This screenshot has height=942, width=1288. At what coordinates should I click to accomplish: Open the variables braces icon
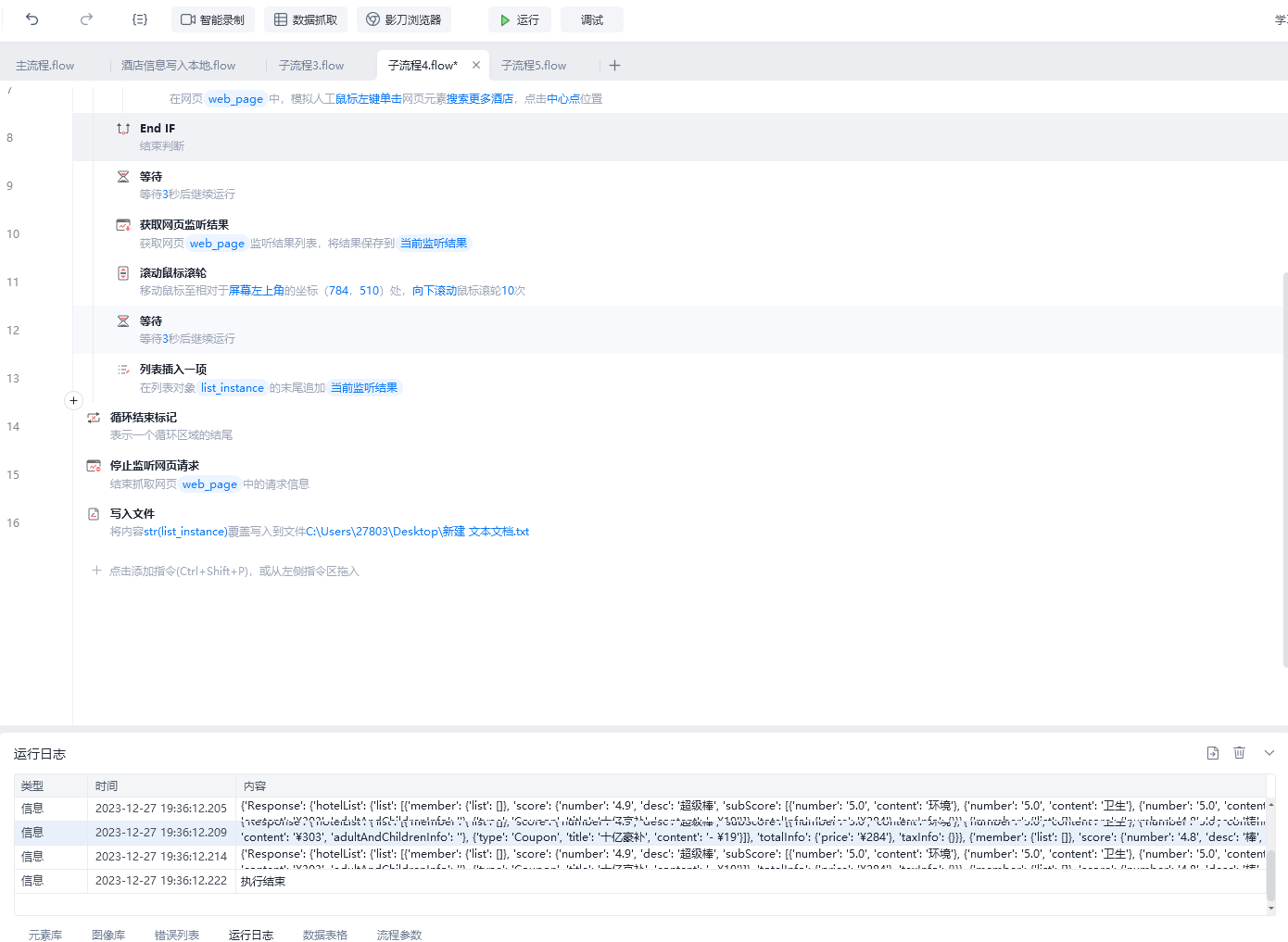click(140, 19)
